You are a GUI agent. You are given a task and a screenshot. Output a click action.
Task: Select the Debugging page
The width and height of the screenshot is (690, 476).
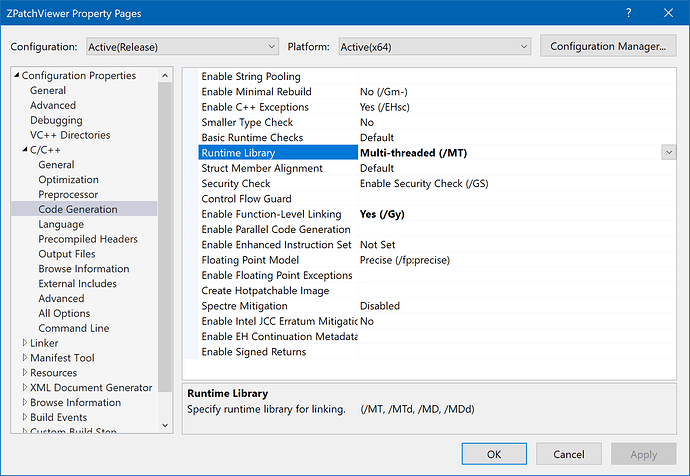pyautogui.click(x=56, y=120)
